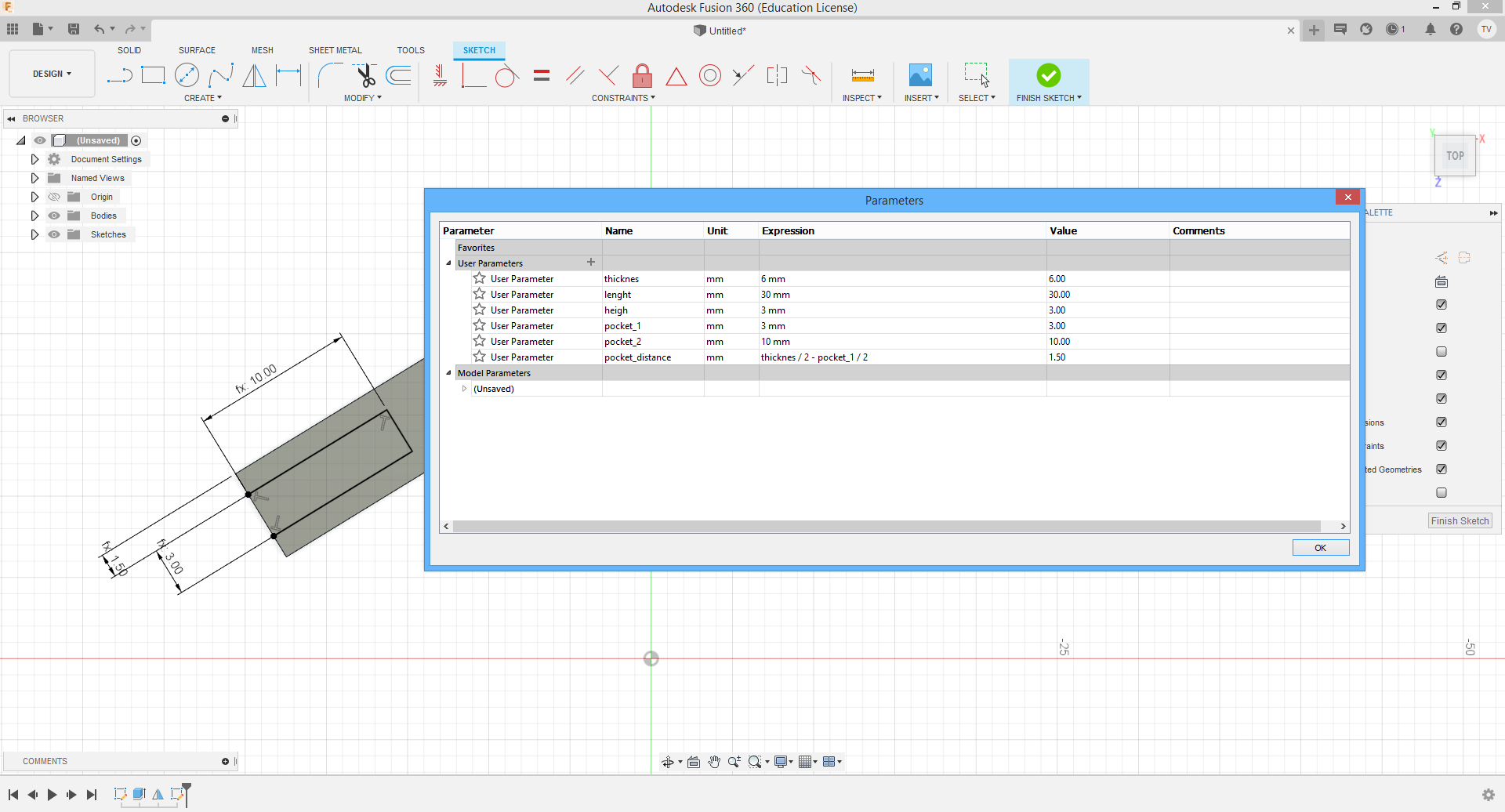The height and width of the screenshot is (812, 1505).
Task: Apply the Fix/Unfix lock constraint
Action: [642, 76]
